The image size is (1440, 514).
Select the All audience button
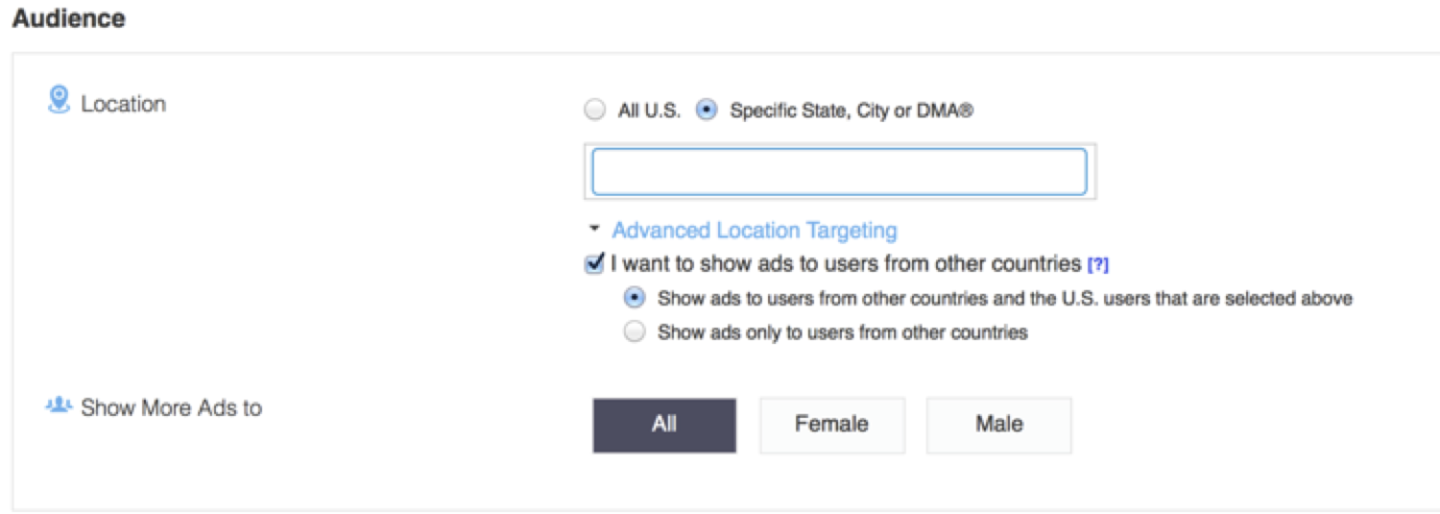coord(664,425)
